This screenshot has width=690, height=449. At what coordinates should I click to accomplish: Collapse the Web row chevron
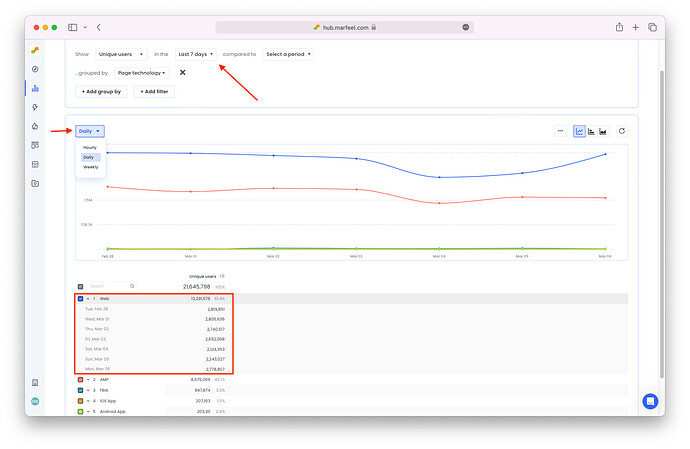click(88, 299)
